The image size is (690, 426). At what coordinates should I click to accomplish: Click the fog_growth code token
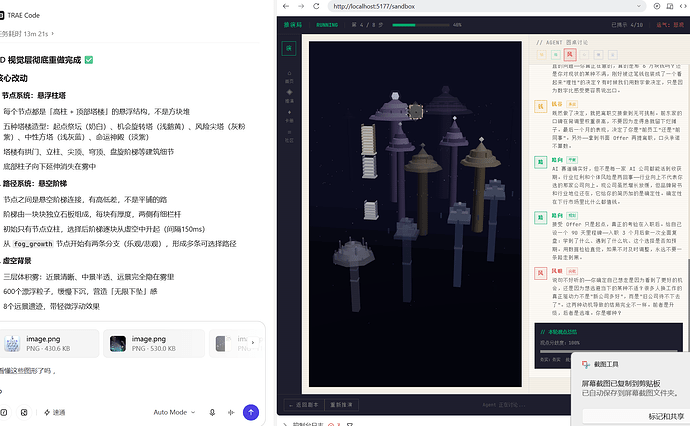click(x=33, y=244)
